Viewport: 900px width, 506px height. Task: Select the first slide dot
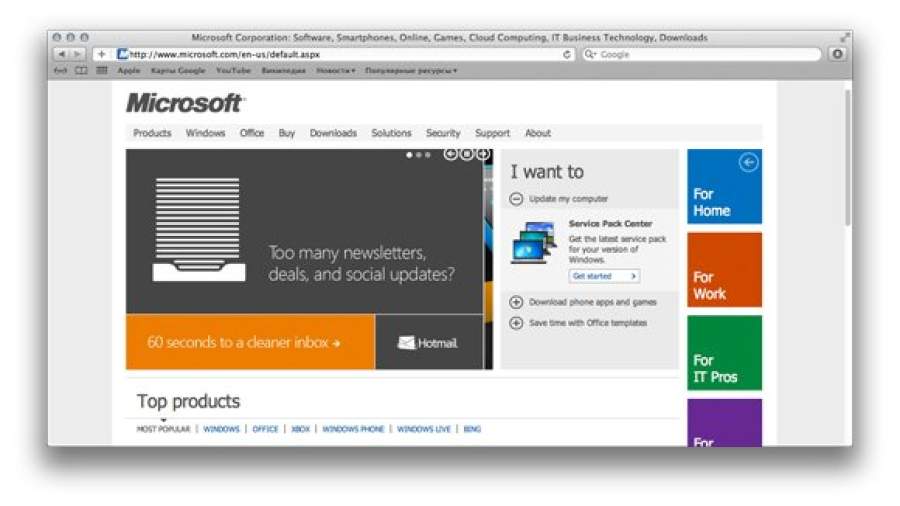[x=409, y=155]
